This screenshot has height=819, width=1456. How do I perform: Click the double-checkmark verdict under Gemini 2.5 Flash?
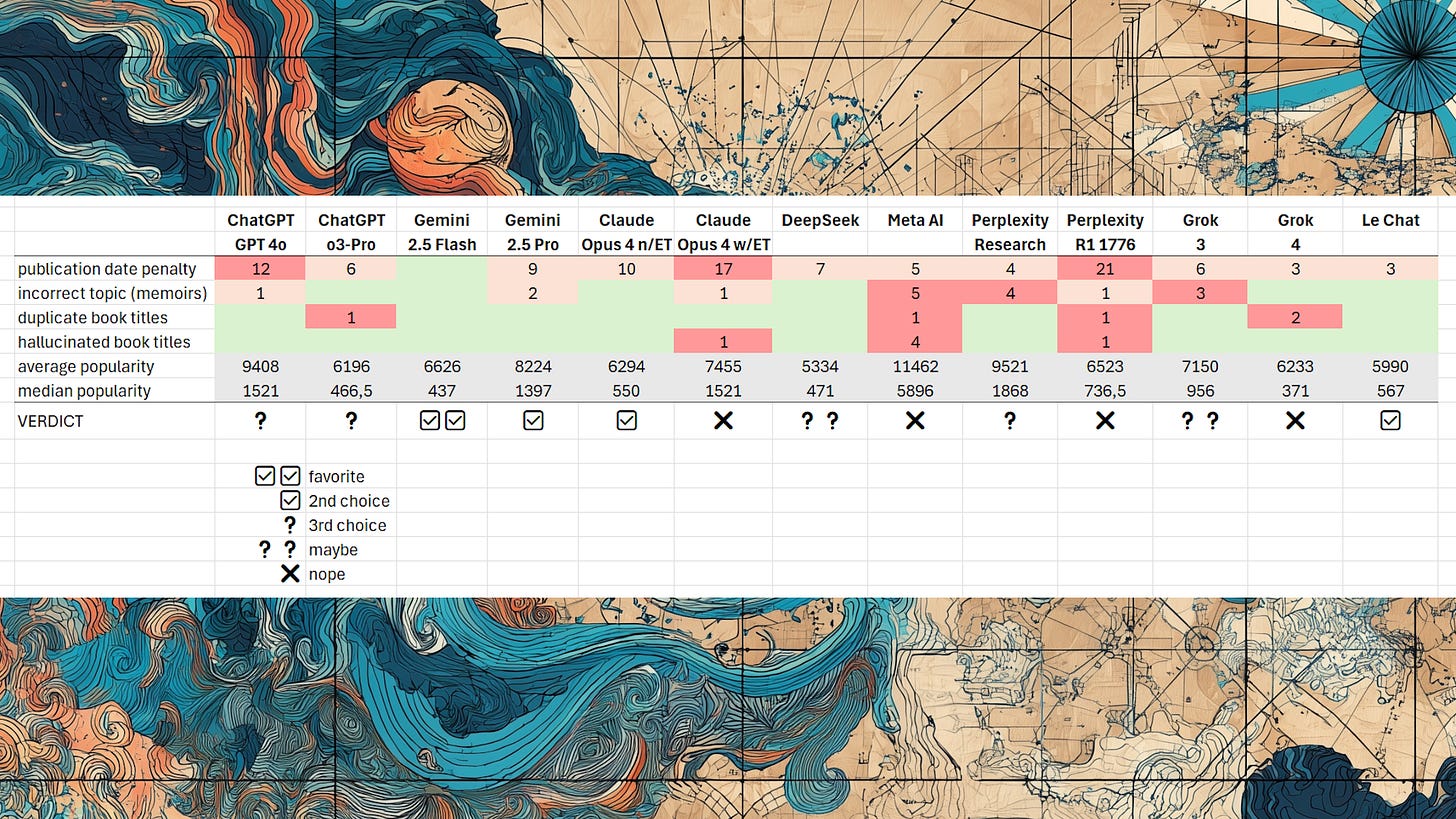pyautogui.click(x=442, y=421)
